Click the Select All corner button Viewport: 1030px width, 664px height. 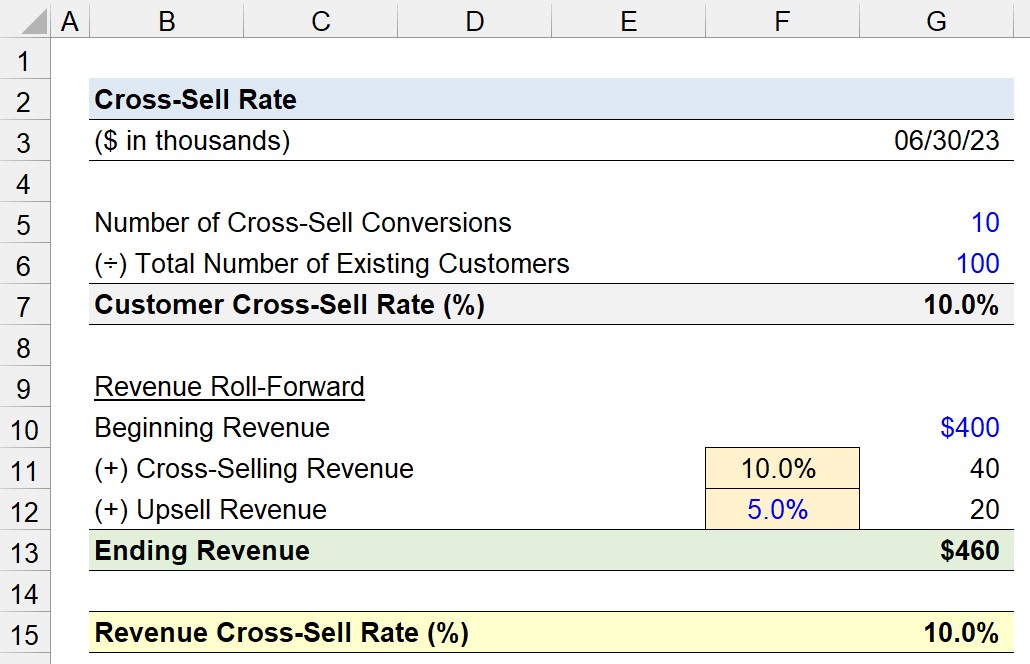[x=25, y=18]
